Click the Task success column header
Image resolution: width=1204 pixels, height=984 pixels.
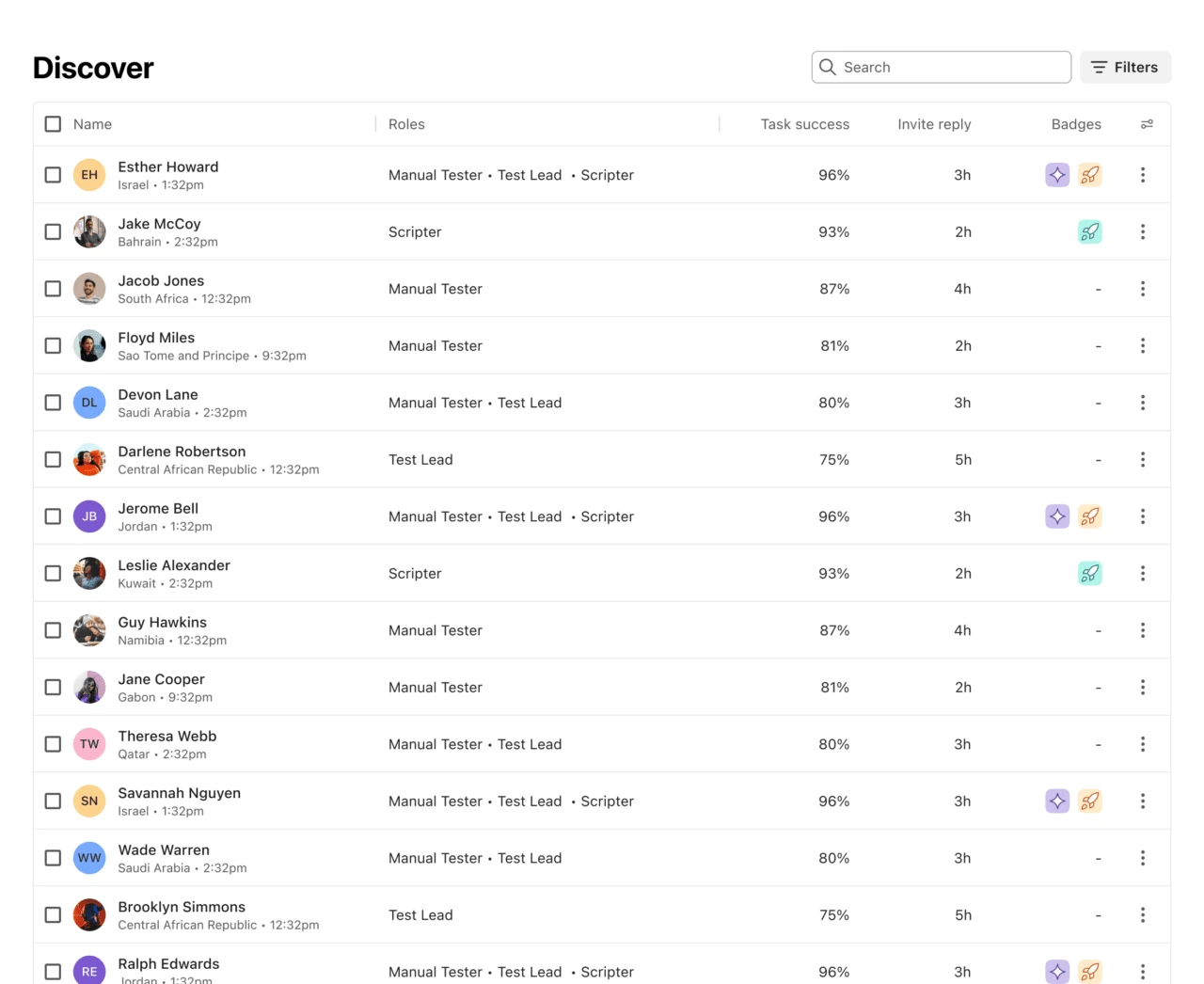pyautogui.click(x=805, y=123)
